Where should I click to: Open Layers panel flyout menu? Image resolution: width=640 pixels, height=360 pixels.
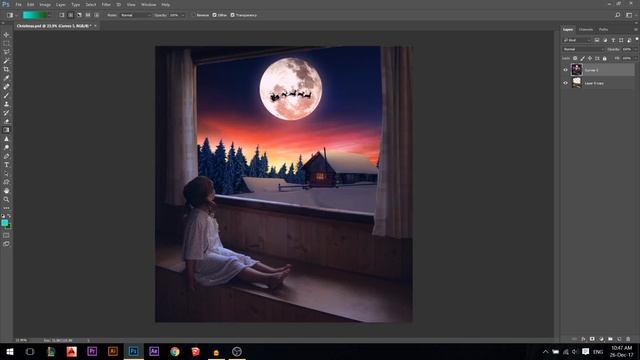tap(636, 29)
